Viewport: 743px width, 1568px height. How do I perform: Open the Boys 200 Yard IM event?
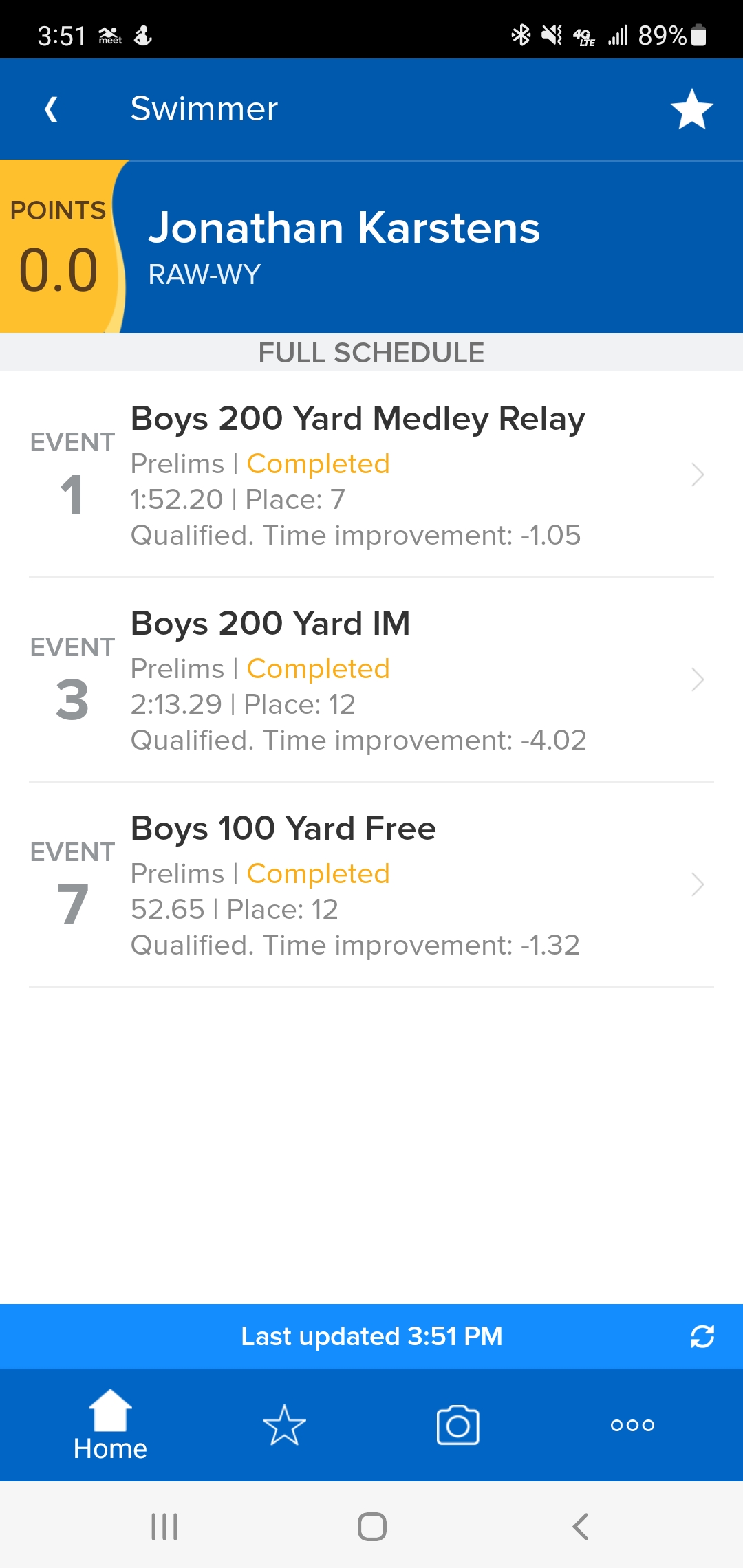click(x=270, y=624)
